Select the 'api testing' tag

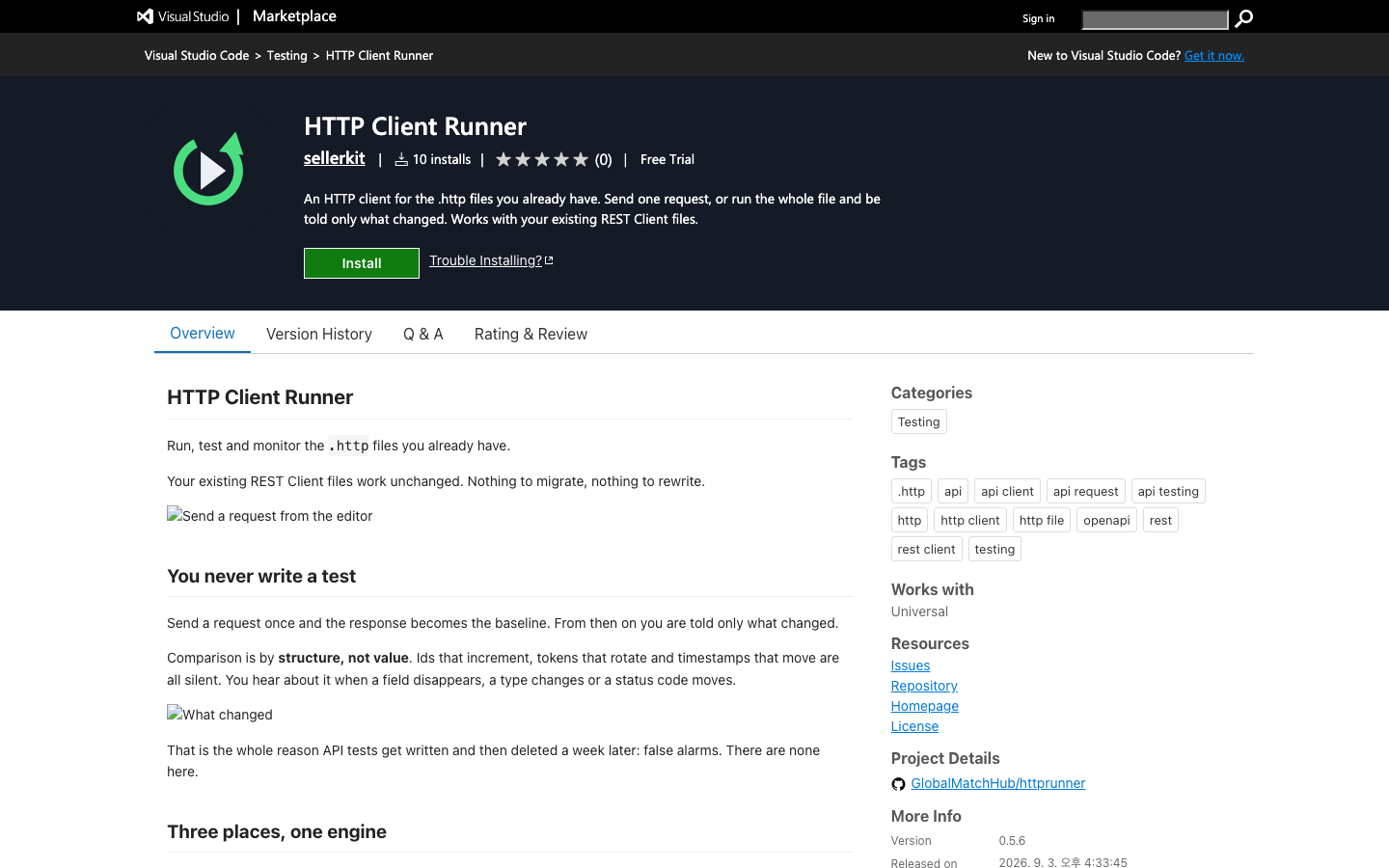pyautogui.click(x=1168, y=491)
